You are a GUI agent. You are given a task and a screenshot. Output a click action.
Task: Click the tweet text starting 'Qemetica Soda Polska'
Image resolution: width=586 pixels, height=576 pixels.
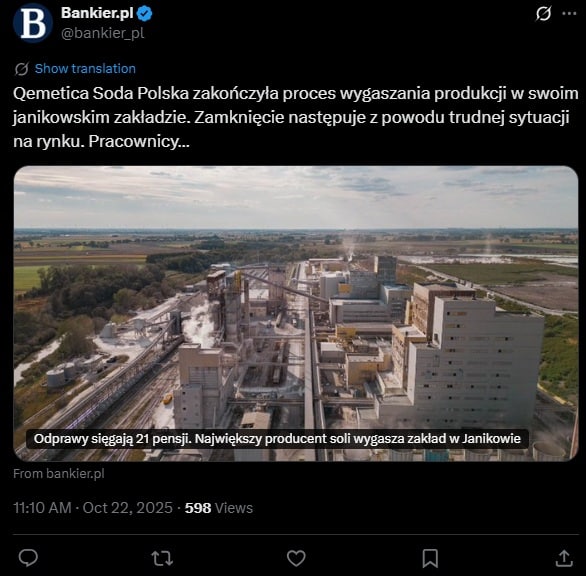[x=296, y=117]
